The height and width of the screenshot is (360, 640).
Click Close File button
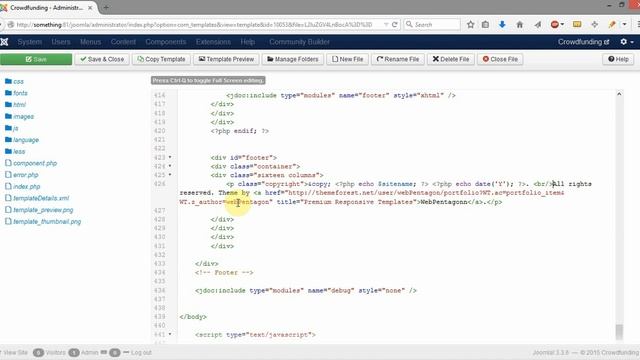(x=500, y=59)
